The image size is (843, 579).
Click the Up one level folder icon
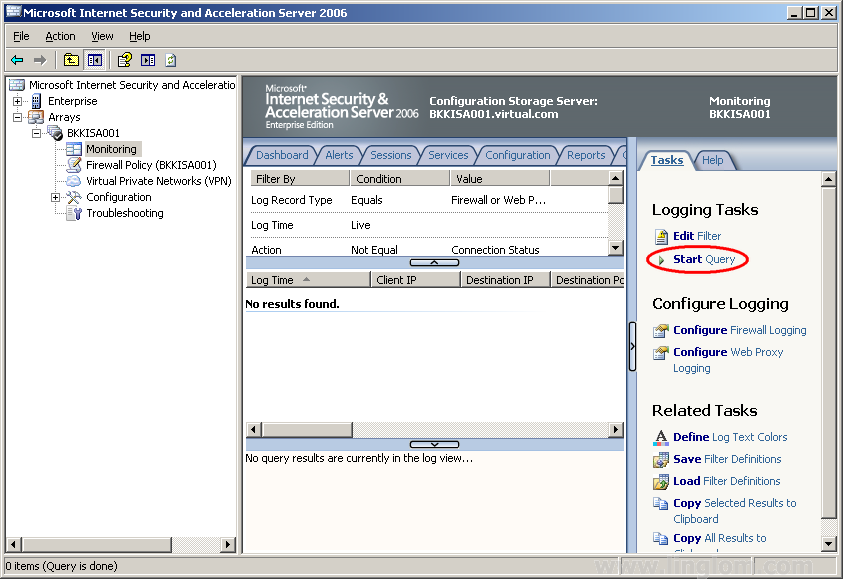pyautogui.click(x=71, y=60)
